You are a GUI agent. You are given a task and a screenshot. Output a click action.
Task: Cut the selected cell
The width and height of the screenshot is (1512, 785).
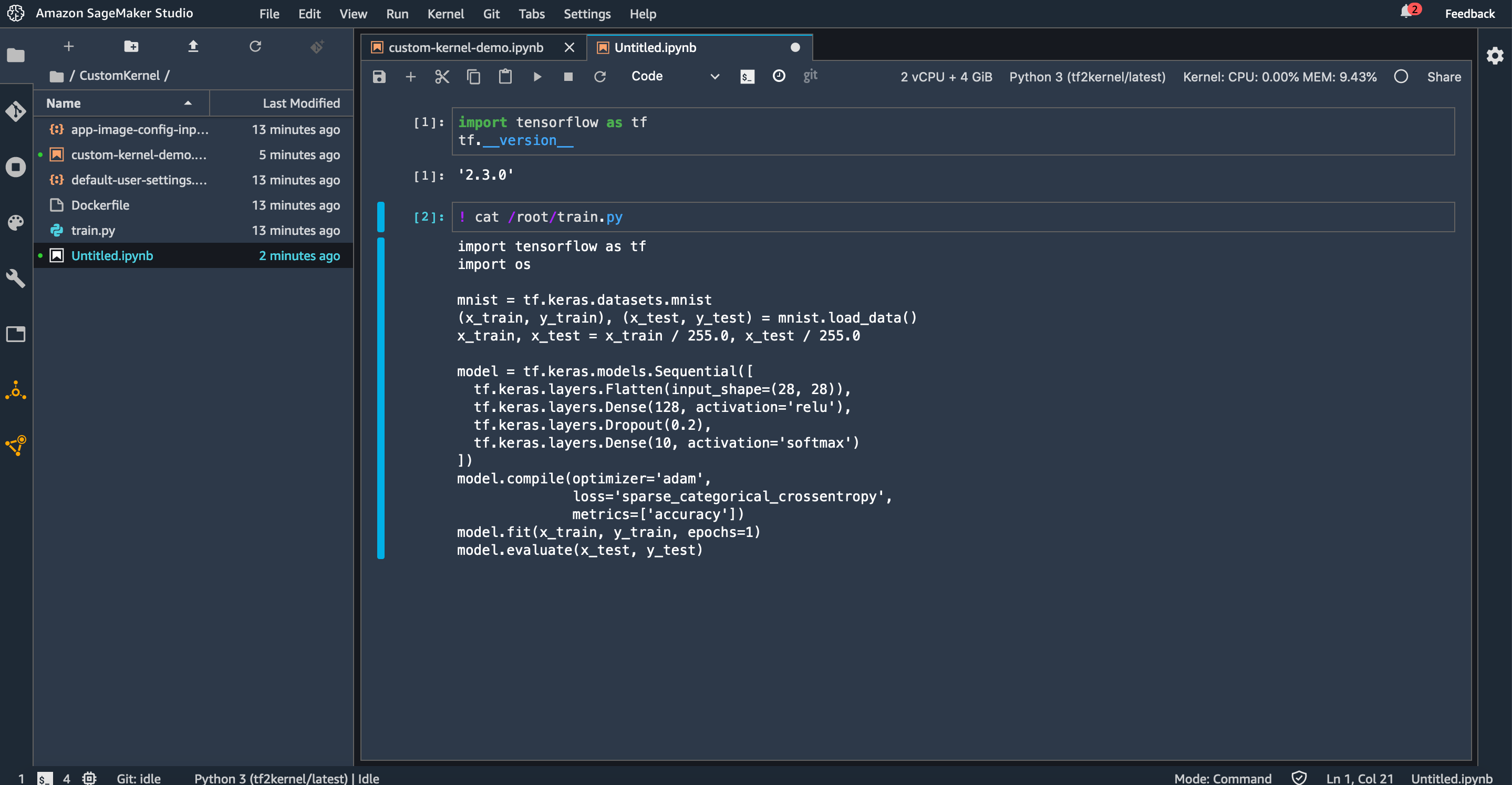[x=442, y=77]
